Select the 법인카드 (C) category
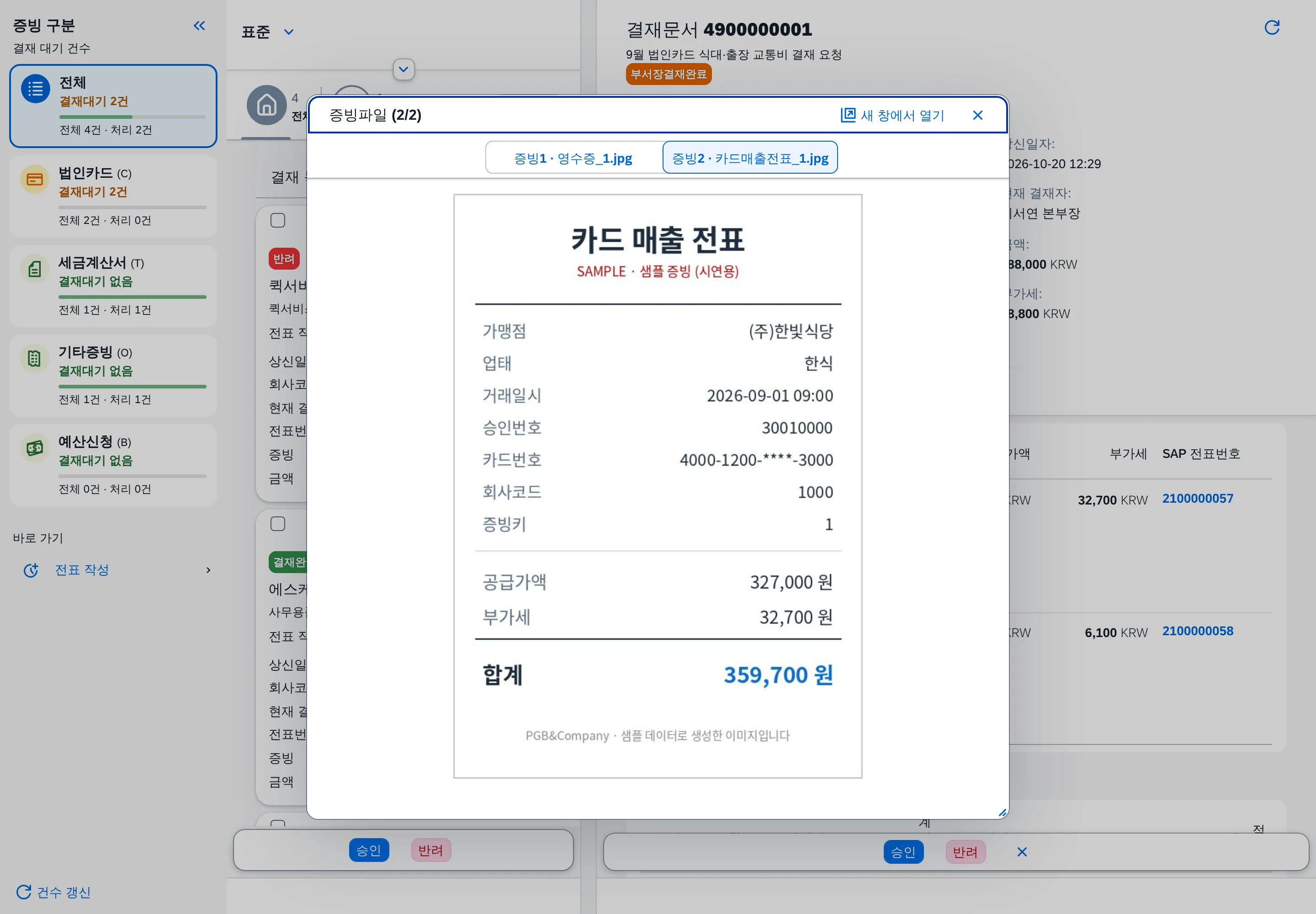1316x914 pixels. tap(113, 196)
